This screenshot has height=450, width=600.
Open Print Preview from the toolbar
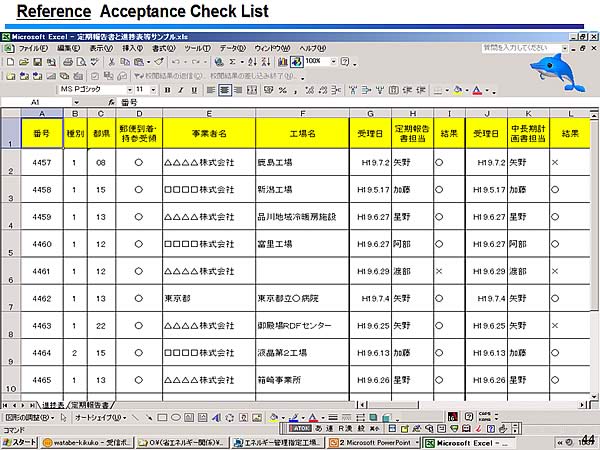point(81,62)
